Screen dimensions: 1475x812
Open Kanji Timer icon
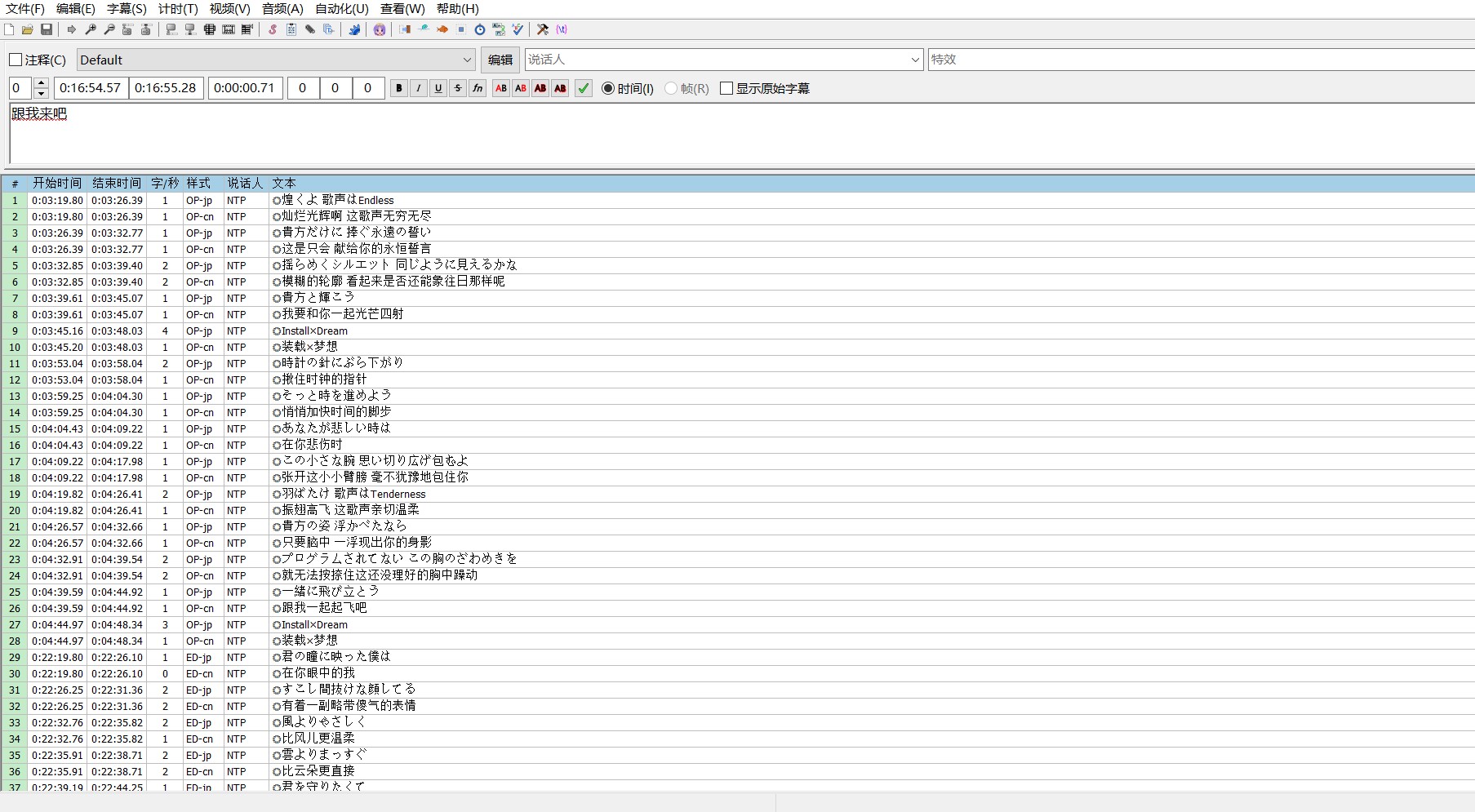[499, 29]
